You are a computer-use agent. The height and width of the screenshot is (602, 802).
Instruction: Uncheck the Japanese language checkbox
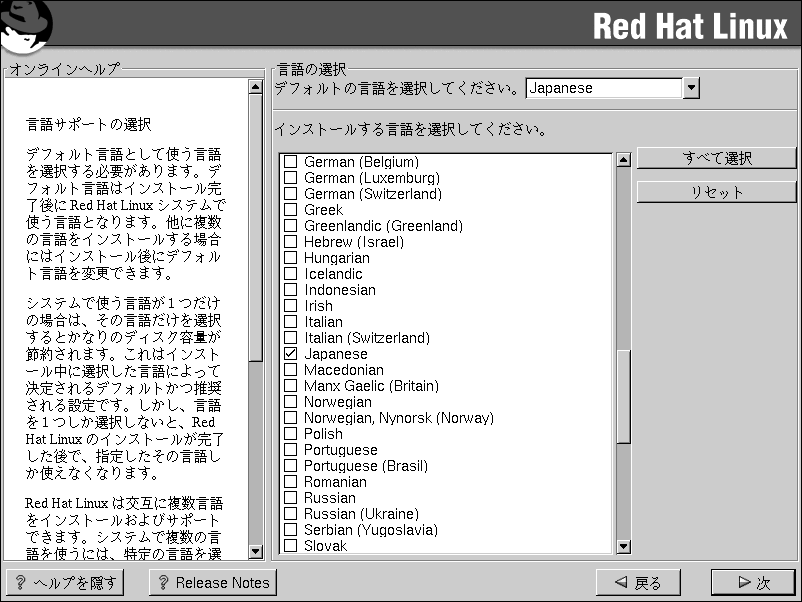pos(291,354)
